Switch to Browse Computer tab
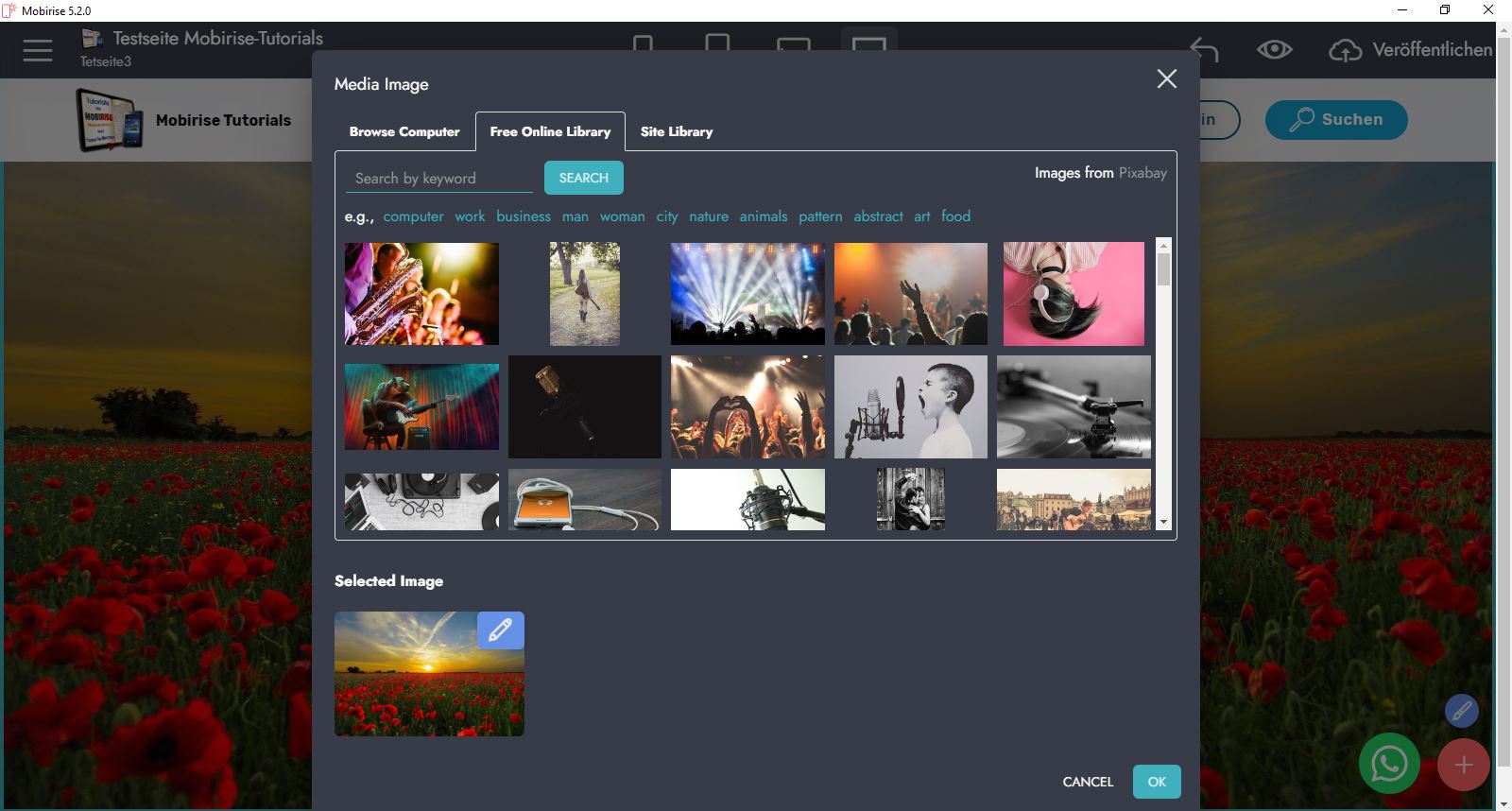Image resolution: width=1512 pixels, height=811 pixels. pos(404,131)
